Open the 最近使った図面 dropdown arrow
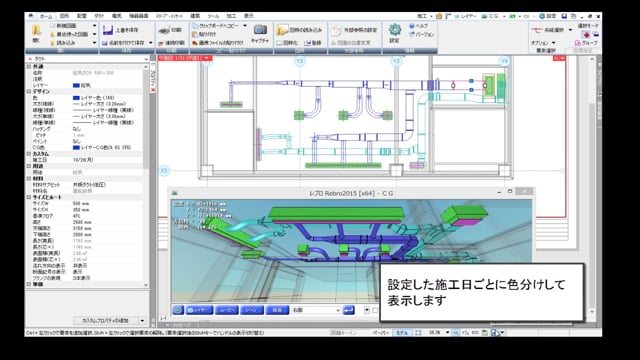The width and height of the screenshot is (640, 360). (x=94, y=35)
